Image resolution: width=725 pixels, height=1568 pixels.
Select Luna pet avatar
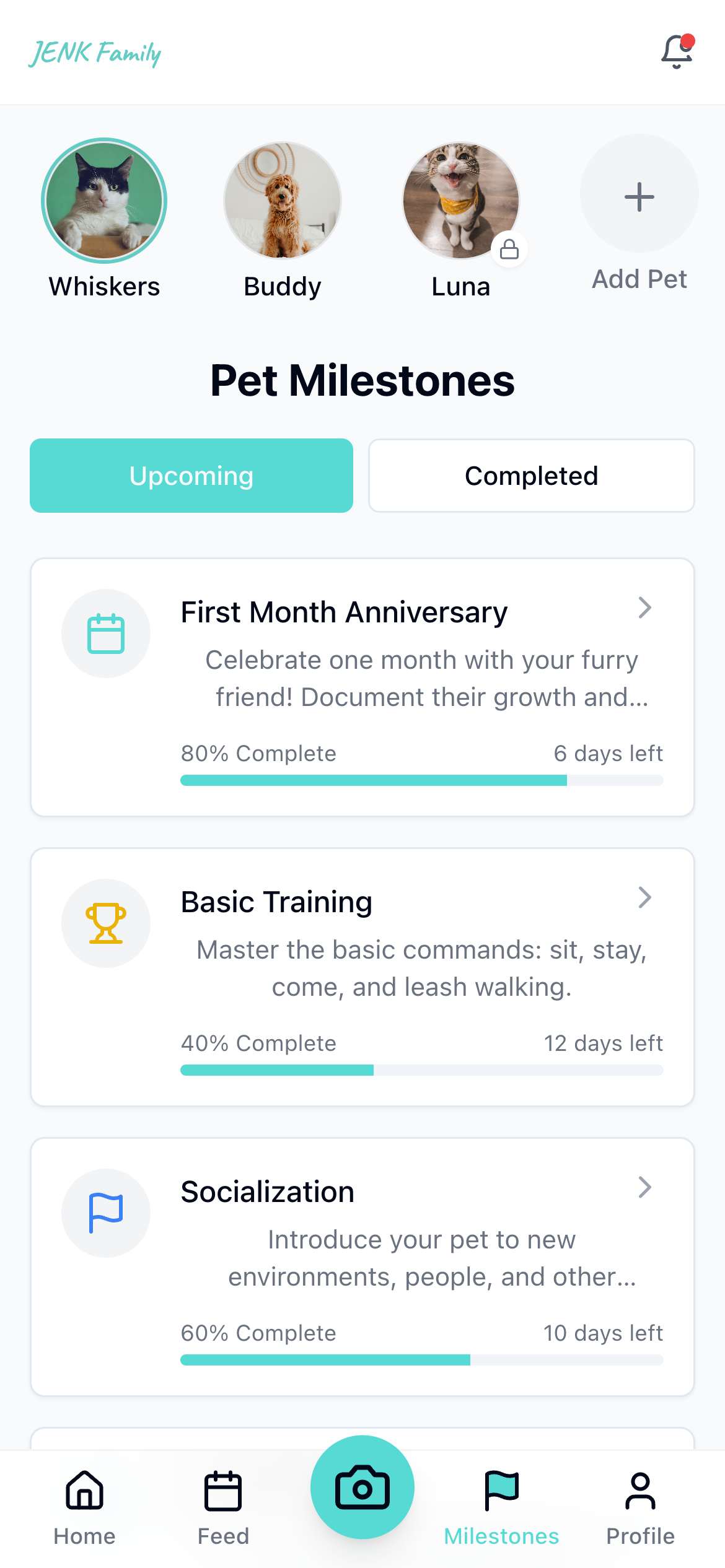tap(460, 201)
